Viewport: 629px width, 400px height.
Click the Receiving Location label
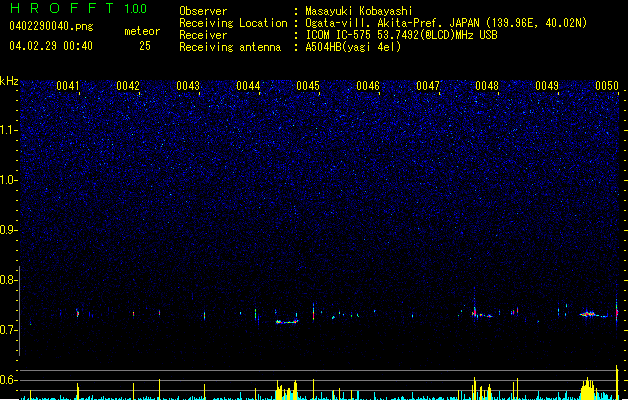coord(233,23)
